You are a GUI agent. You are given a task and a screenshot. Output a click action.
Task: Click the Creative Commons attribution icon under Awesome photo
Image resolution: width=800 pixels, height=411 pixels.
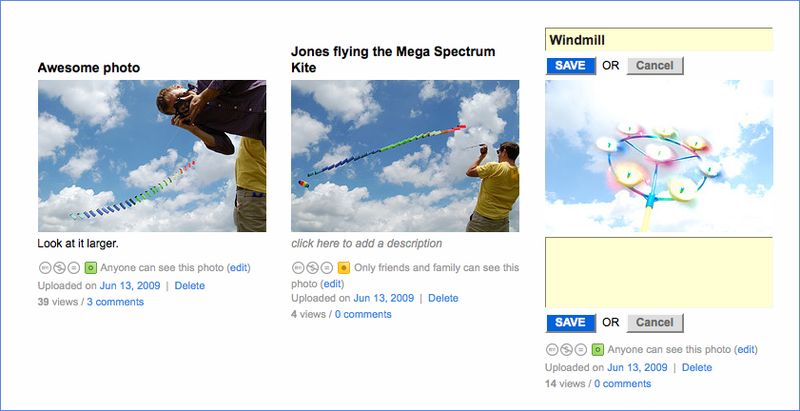tap(45, 268)
